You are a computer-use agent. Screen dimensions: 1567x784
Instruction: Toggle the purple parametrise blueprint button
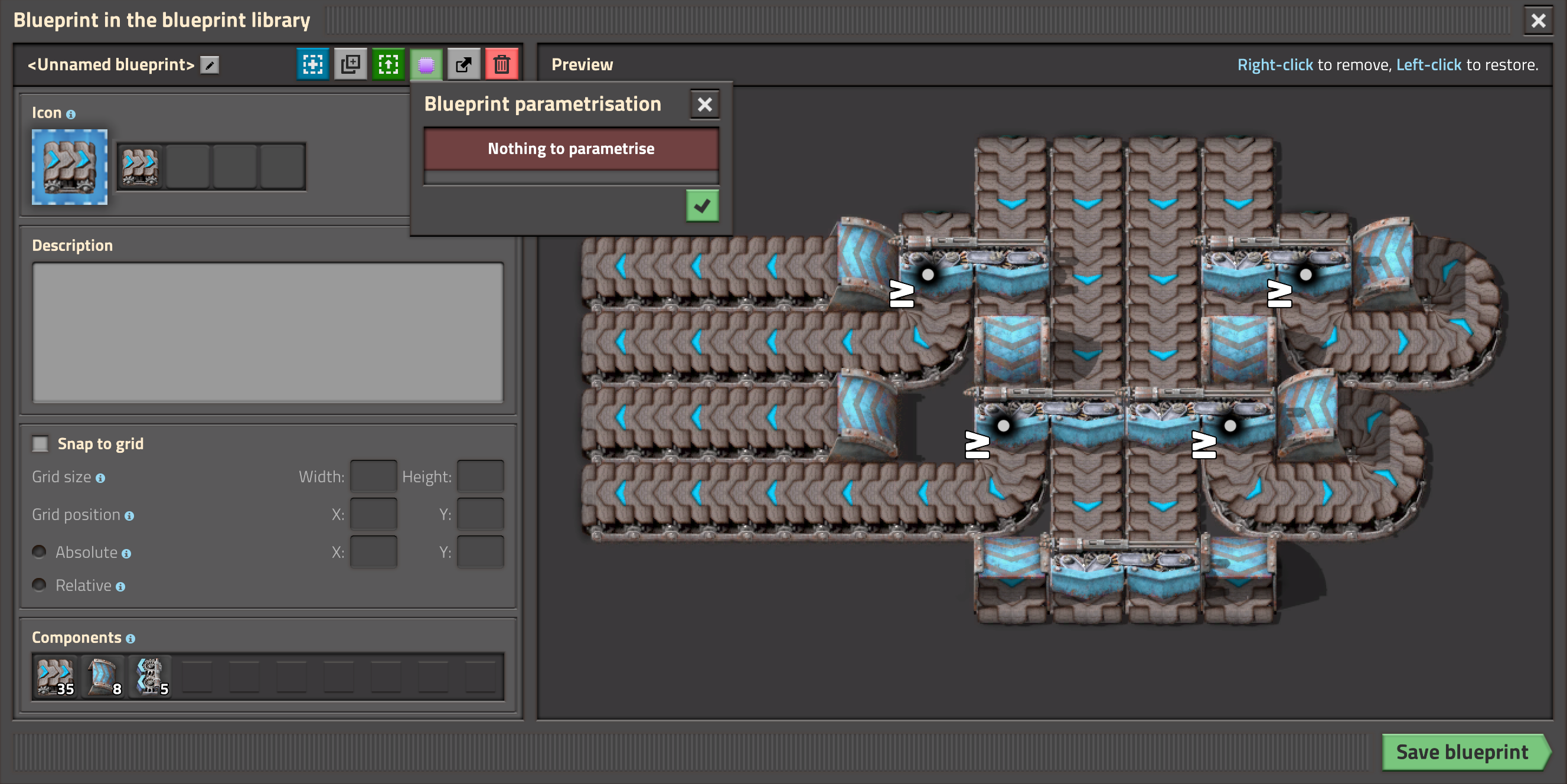(x=426, y=64)
